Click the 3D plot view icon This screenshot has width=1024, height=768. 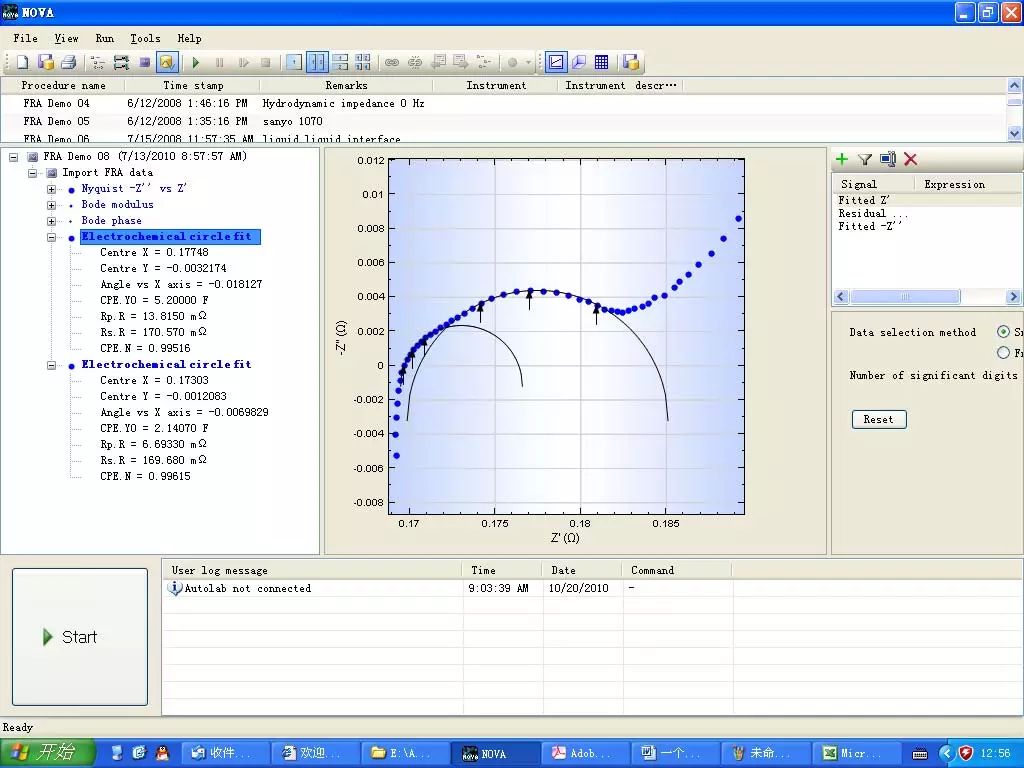click(579, 62)
